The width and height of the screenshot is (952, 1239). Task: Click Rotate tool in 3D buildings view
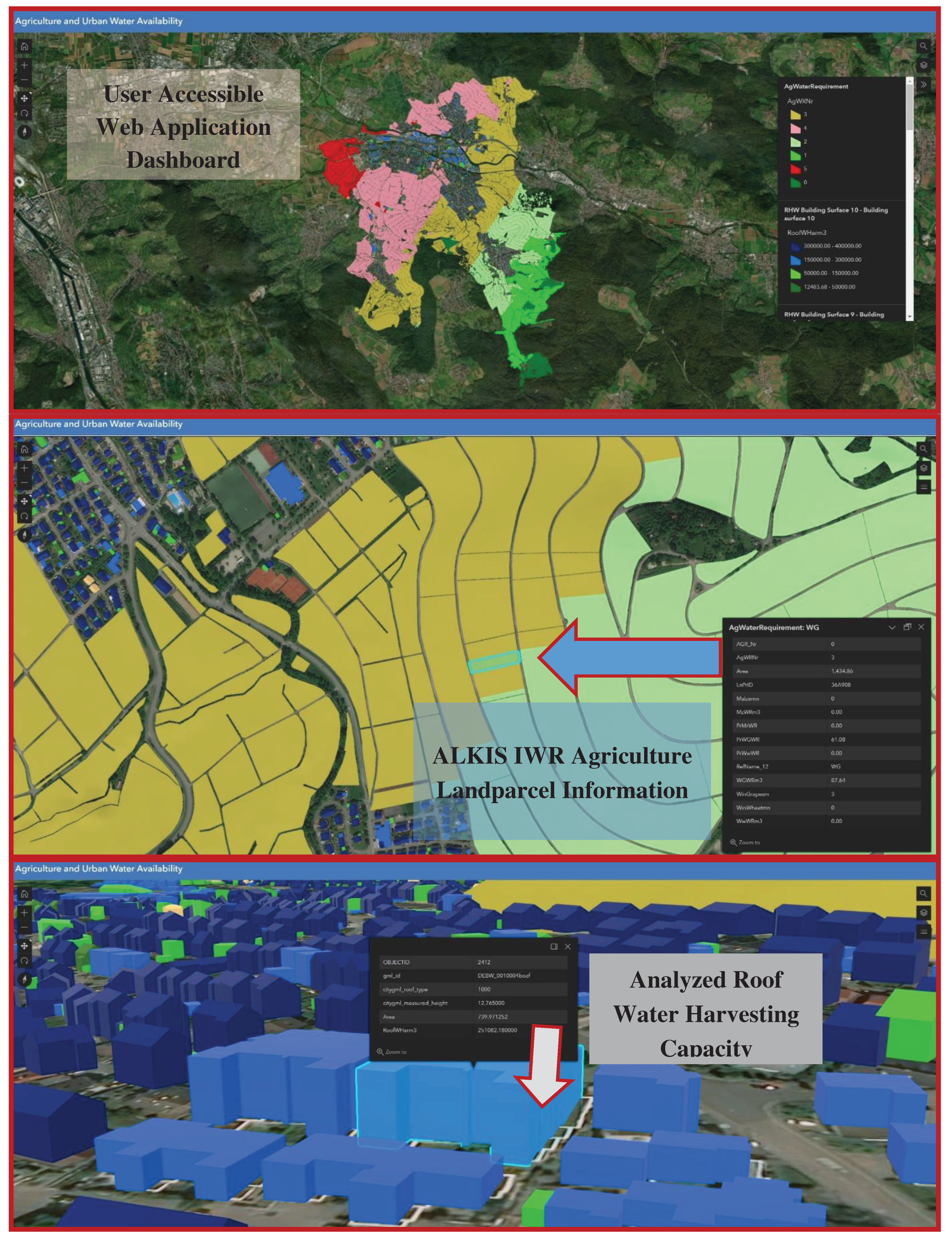pyautogui.click(x=24, y=961)
